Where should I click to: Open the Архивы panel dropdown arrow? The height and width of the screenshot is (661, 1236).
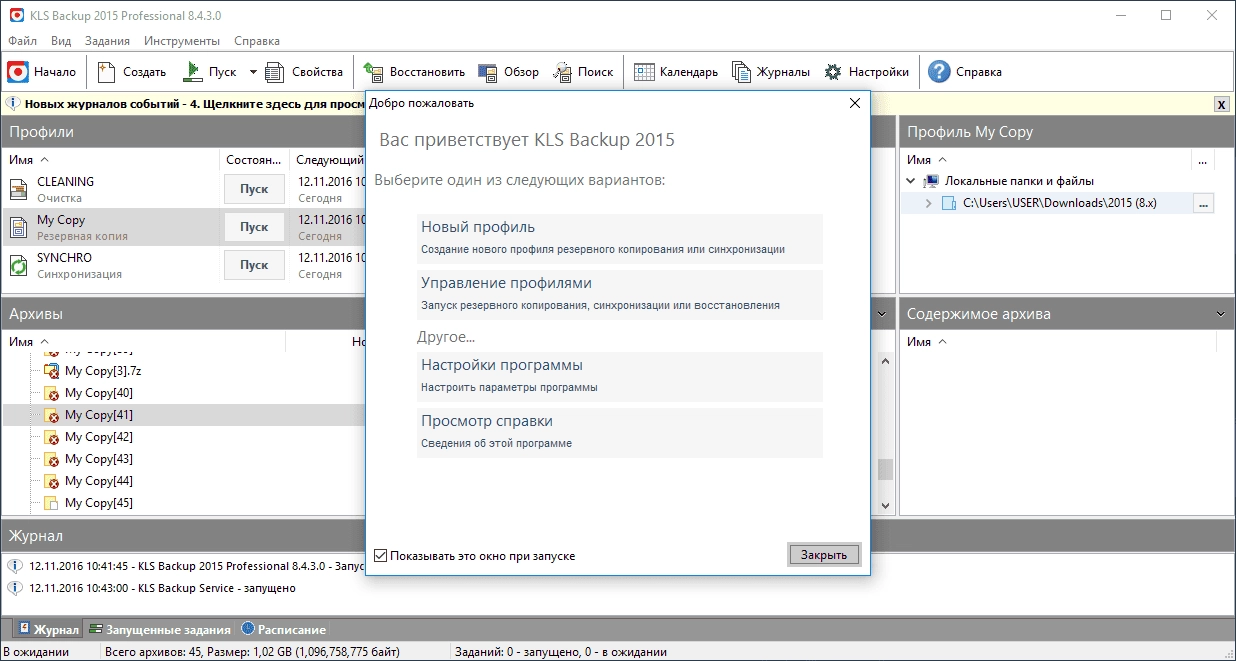881,314
